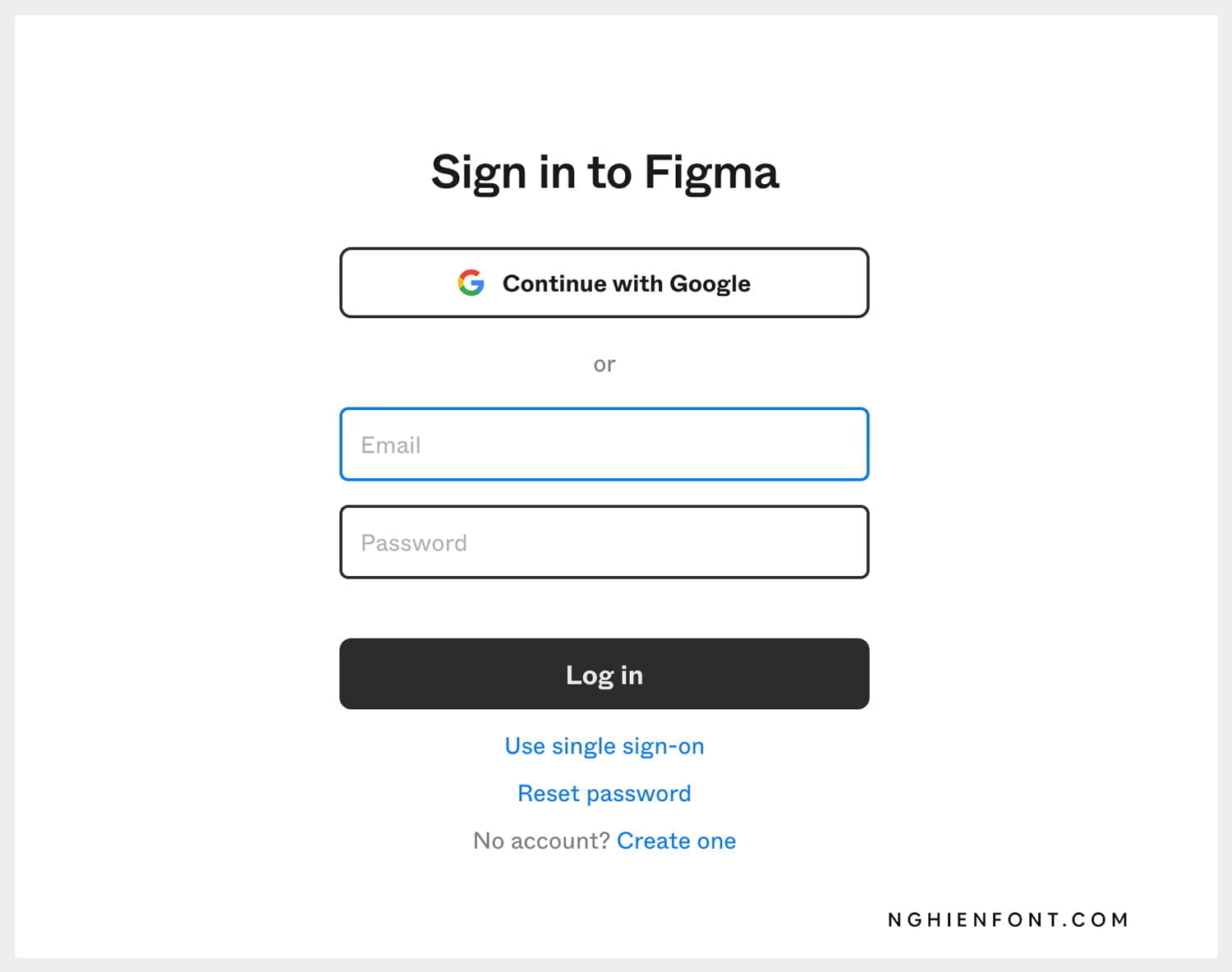Click the Password placeholder text
Screen dimensions: 1232x972
(414, 543)
